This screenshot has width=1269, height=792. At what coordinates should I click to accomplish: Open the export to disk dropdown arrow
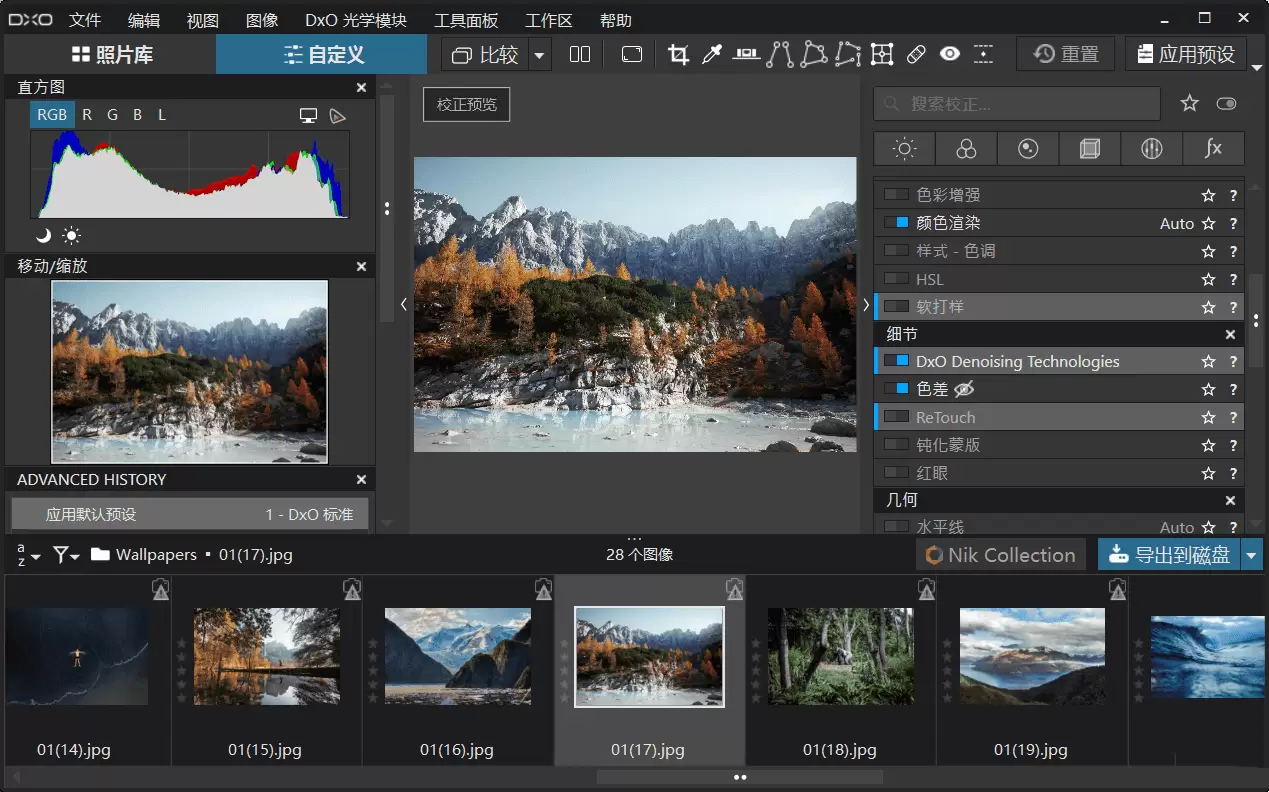coord(1252,555)
